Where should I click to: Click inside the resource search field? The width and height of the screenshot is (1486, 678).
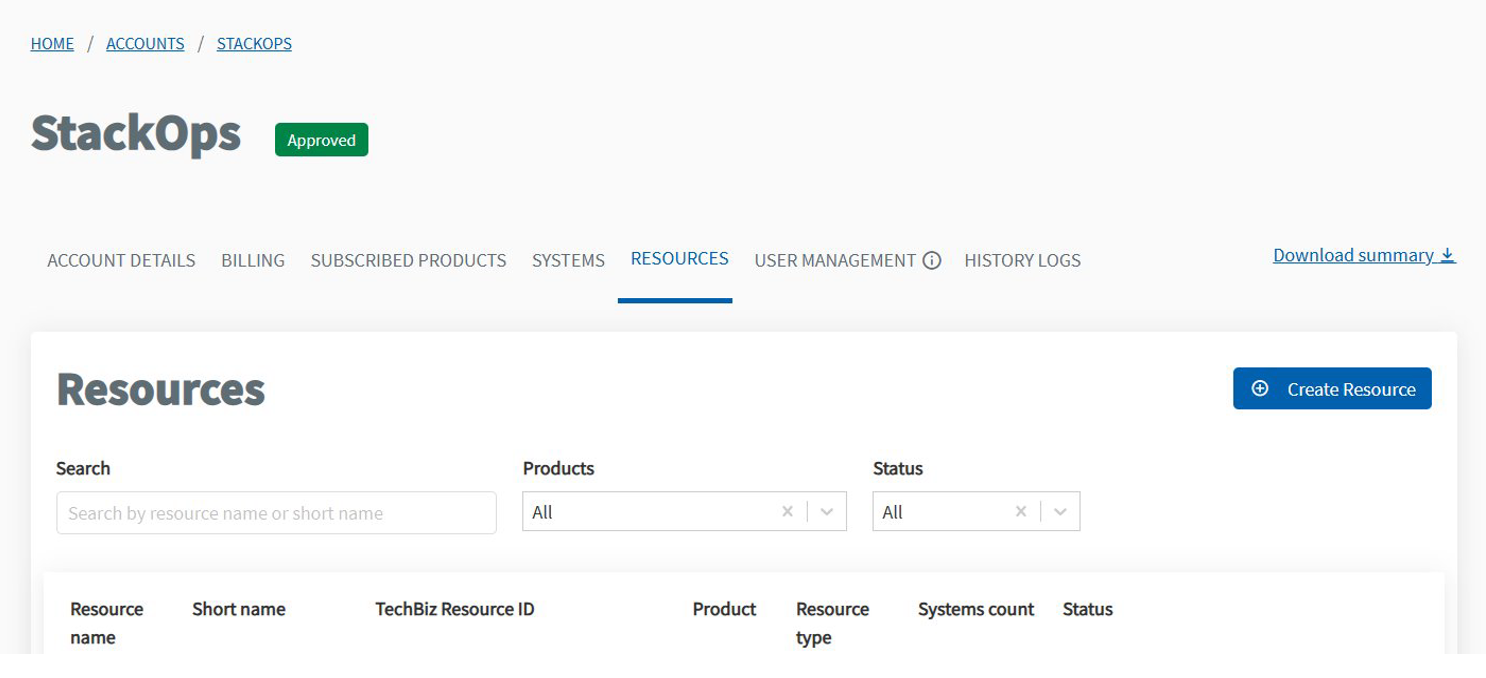[276, 512]
